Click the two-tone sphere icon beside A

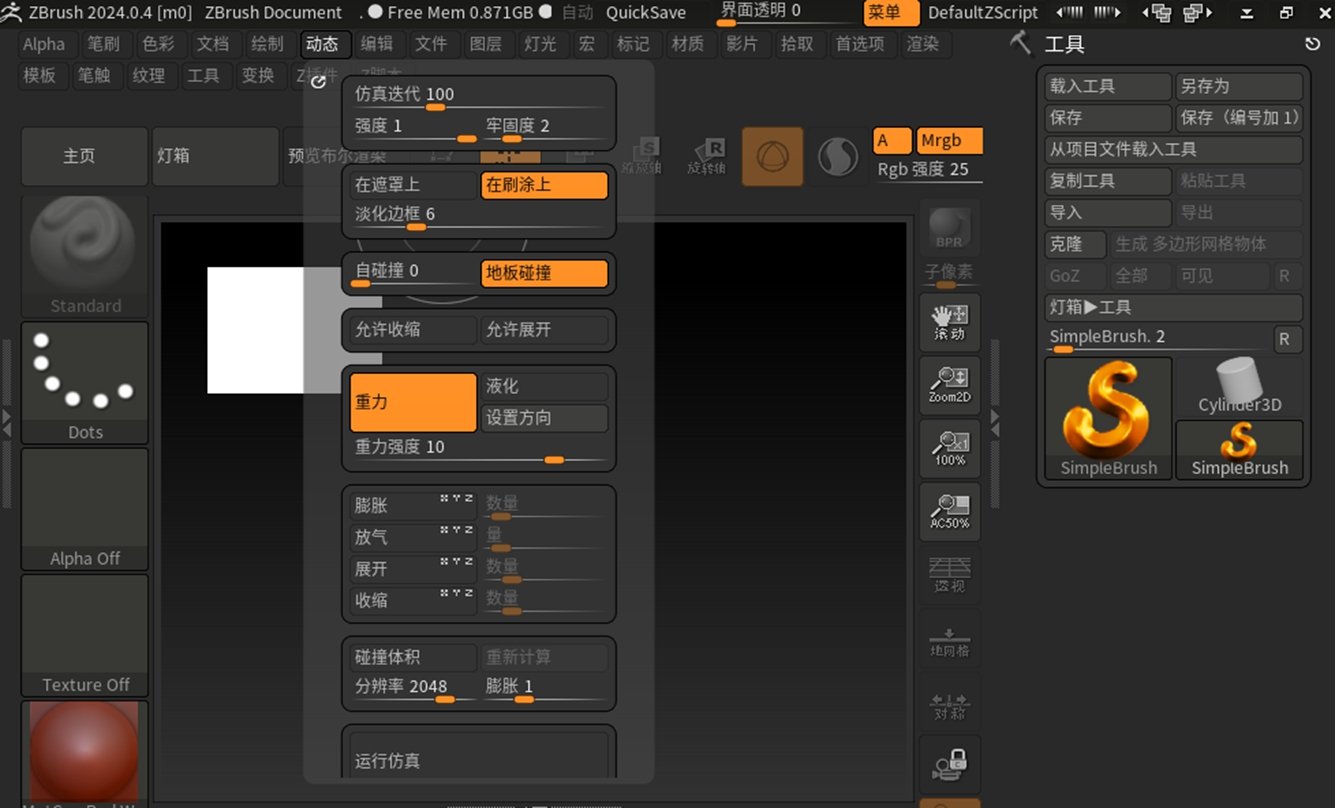(x=837, y=156)
